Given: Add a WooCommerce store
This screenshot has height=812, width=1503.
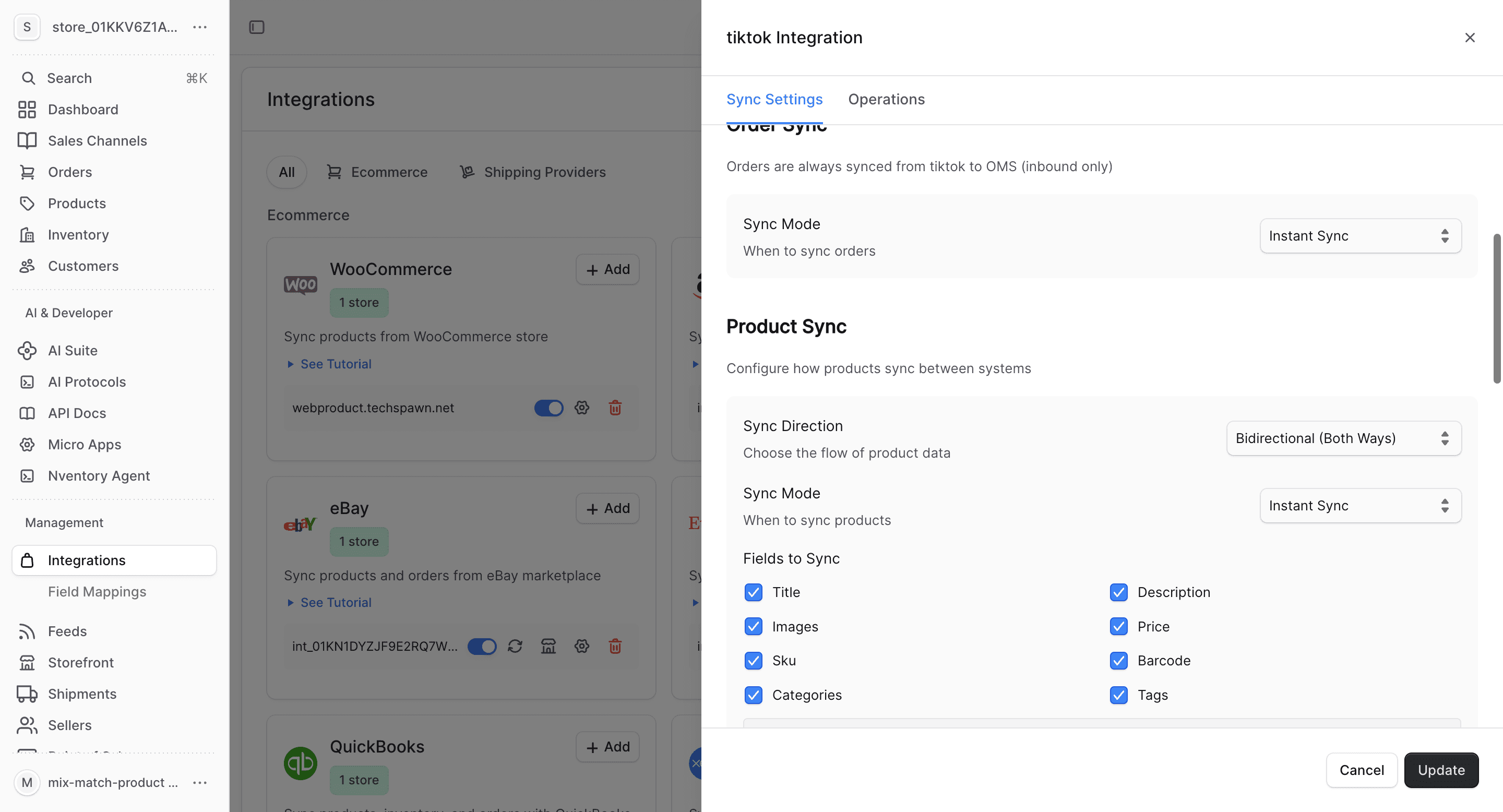Looking at the screenshot, I should 607,269.
